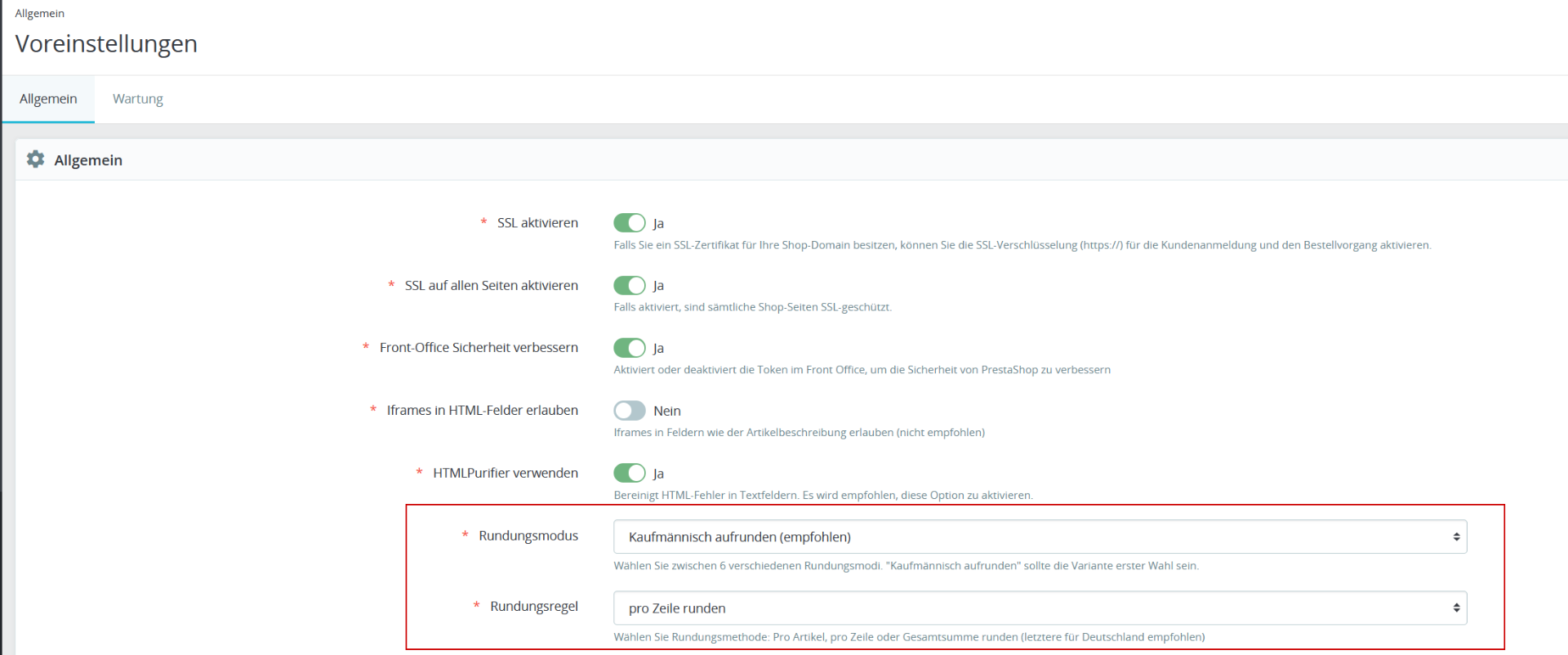Enable Iframes in HTML-Felder erlauben switch
Viewport: 1568px width, 655px height.
(630, 410)
